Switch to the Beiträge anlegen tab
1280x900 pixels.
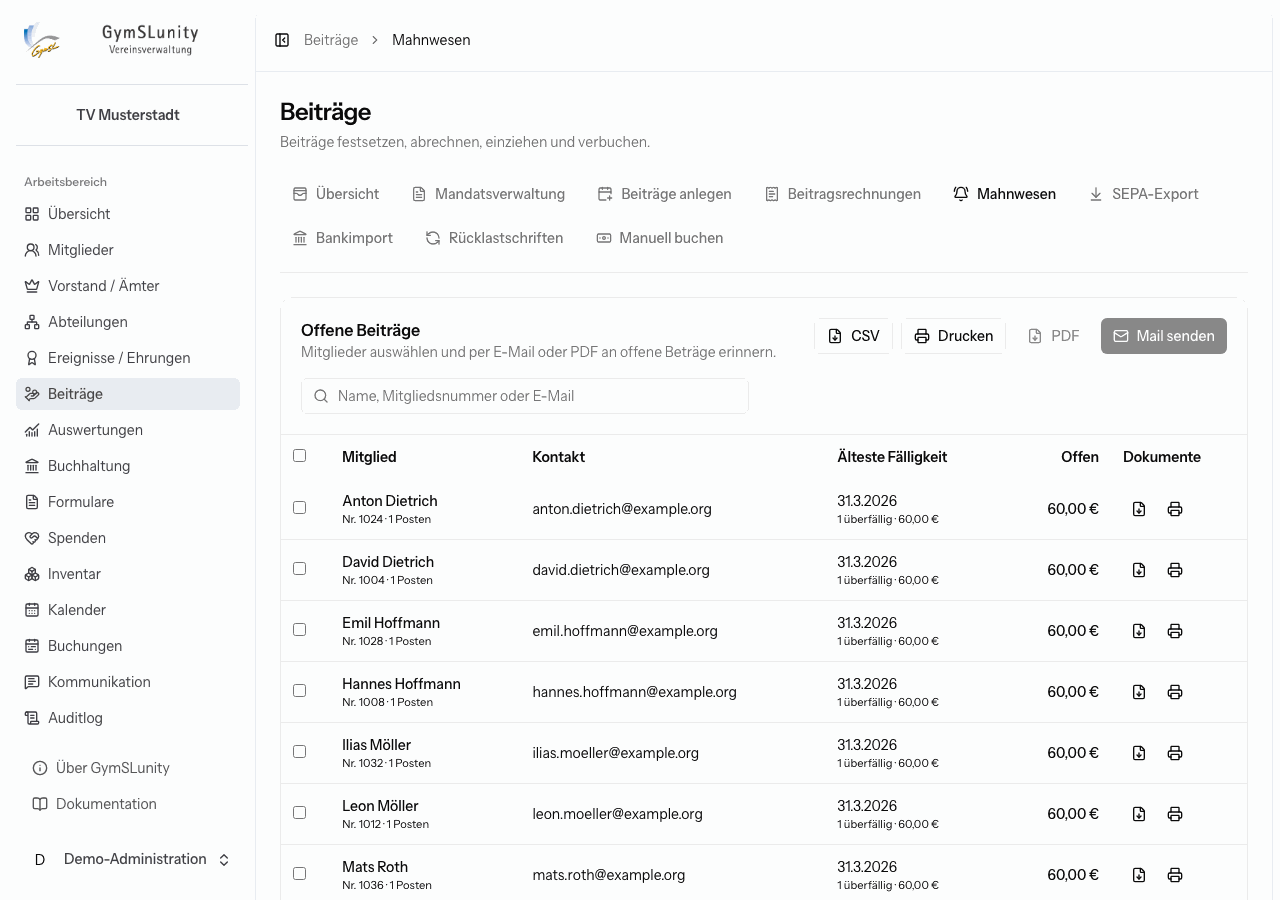[x=664, y=194]
